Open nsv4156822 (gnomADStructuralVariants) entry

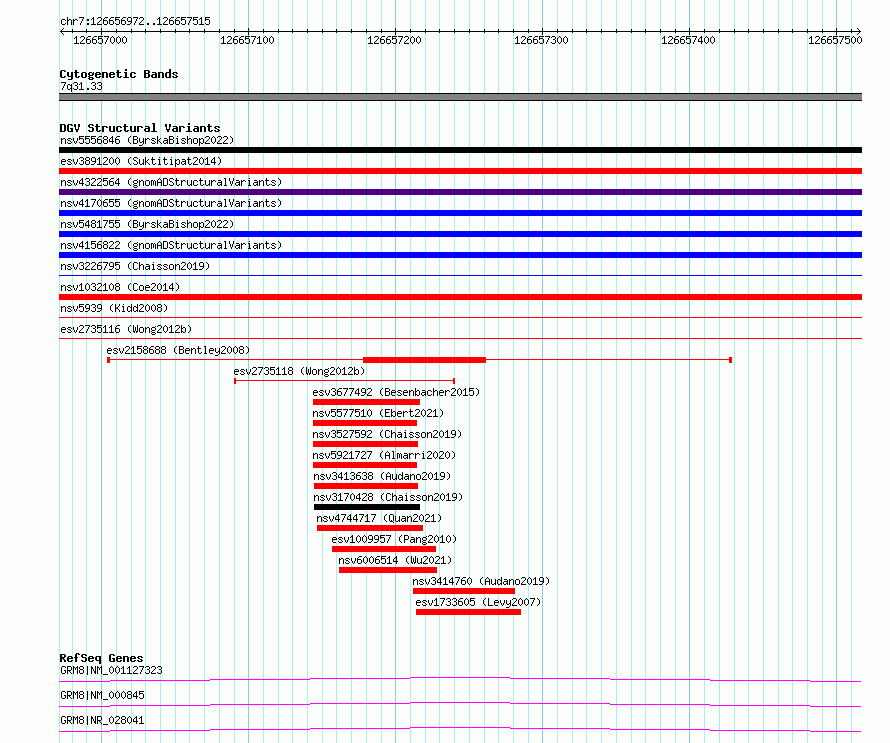click(x=171, y=245)
